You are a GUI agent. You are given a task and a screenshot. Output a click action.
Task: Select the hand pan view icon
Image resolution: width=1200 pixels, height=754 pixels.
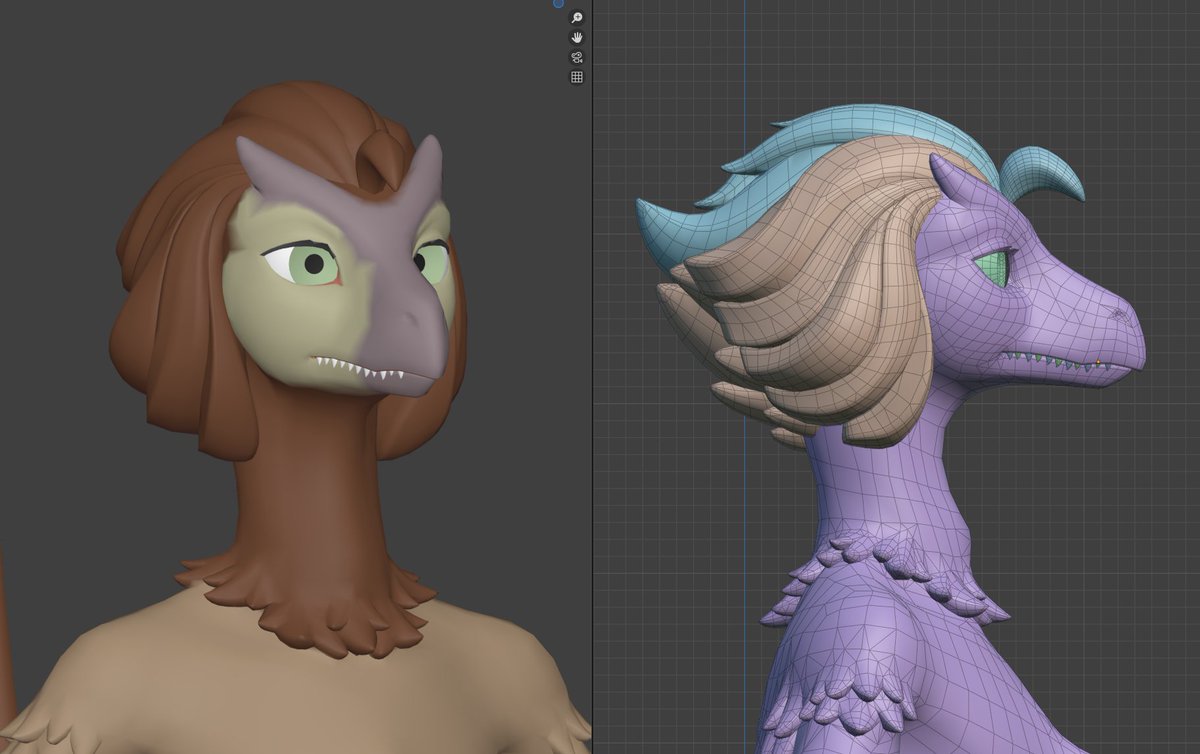pos(577,38)
